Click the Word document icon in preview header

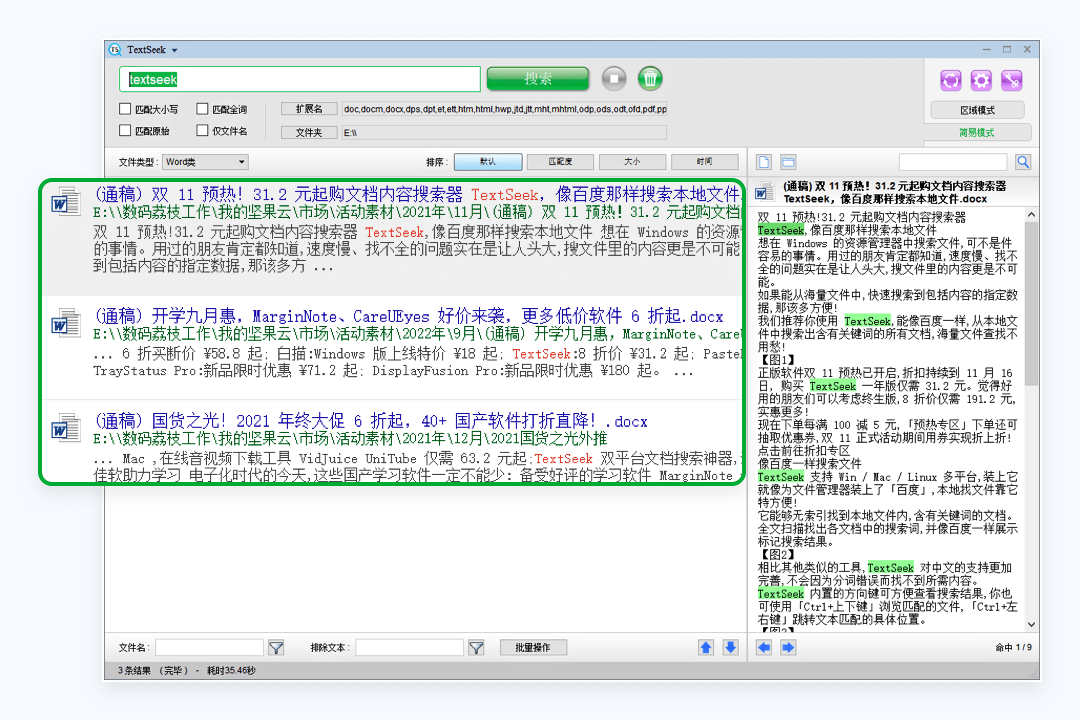pos(764,192)
